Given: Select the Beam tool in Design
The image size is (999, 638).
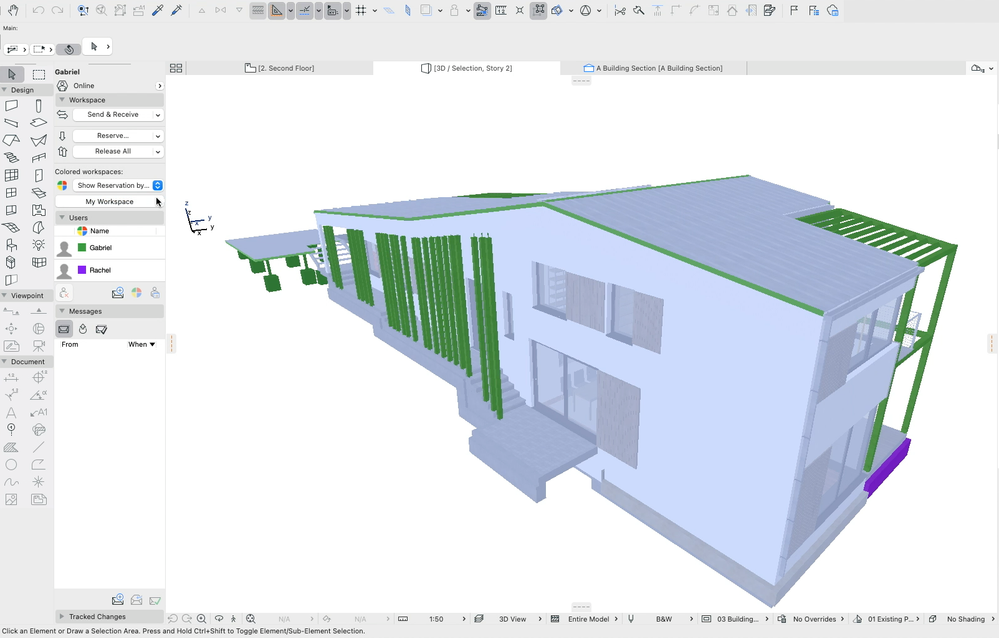Looking at the screenshot, I should pyautogui.click(x=11, y=123).
